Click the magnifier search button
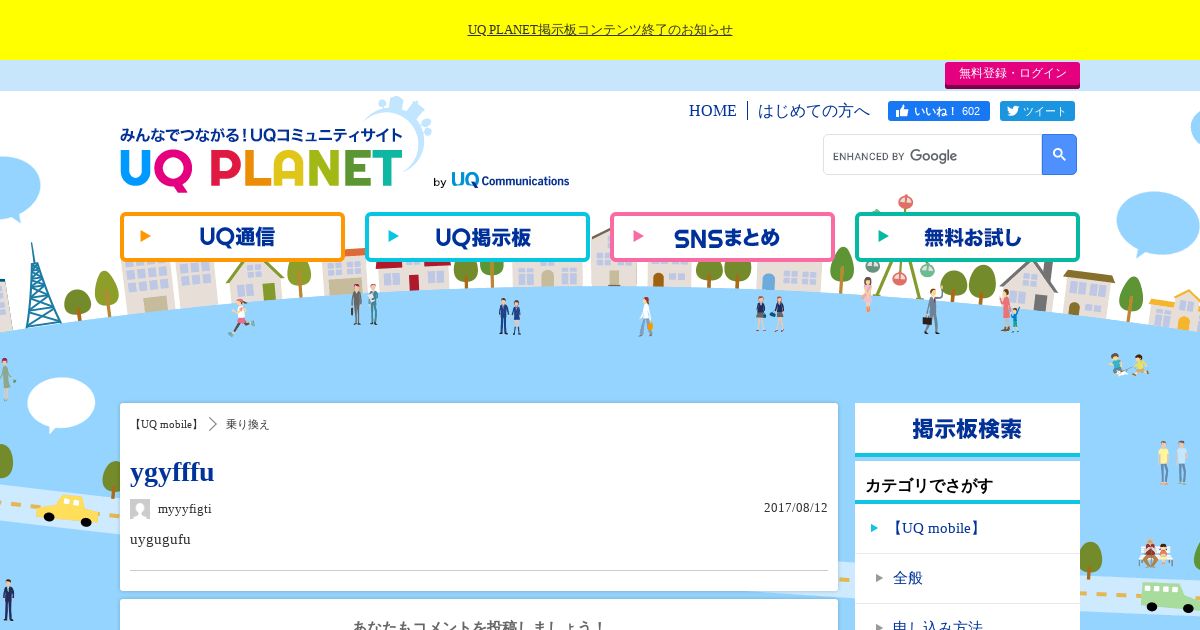Screen dimensions: 1200x630 click(1059, 155)
